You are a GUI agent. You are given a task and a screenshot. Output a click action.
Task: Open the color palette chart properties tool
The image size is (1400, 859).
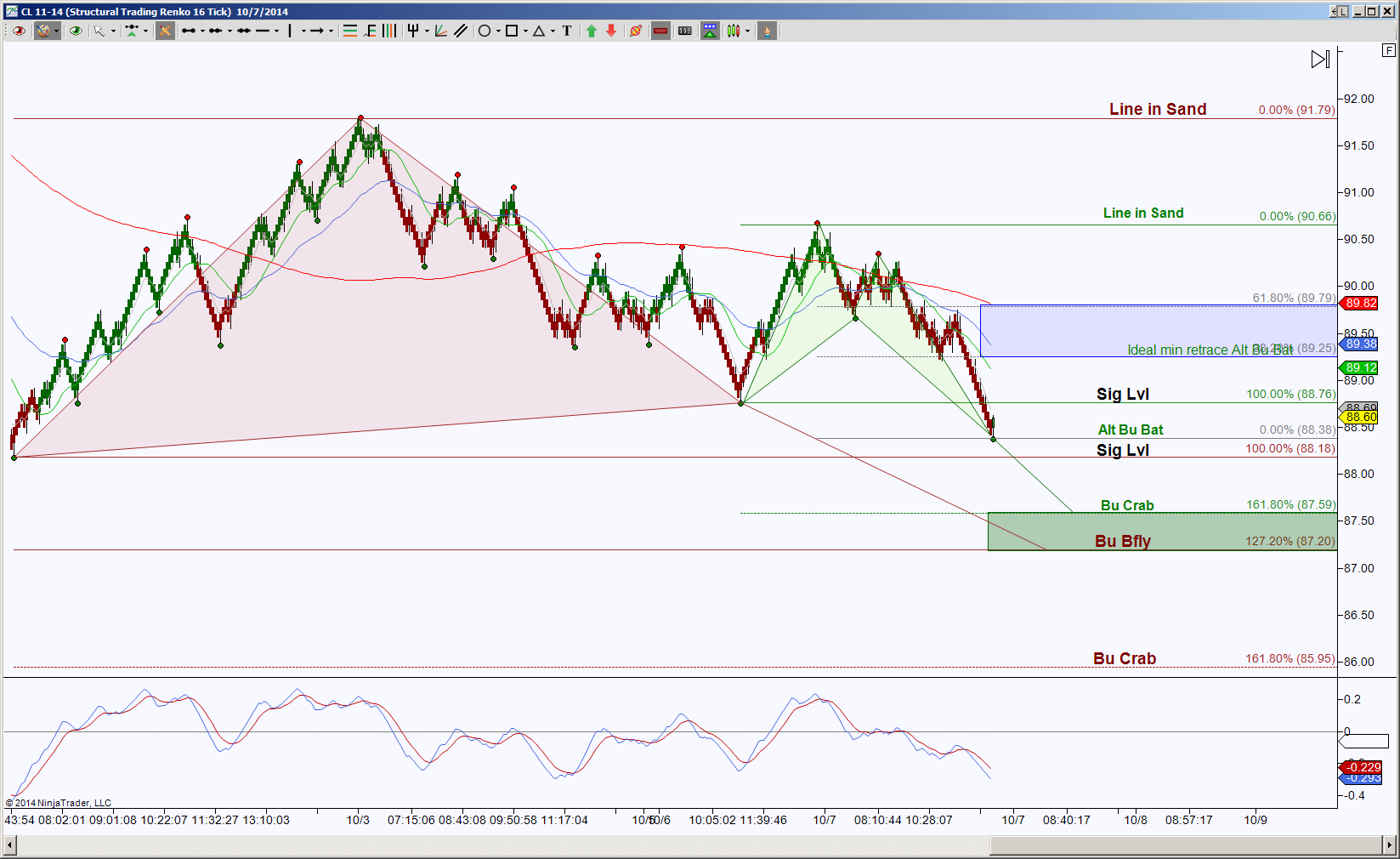pyautogui.click(x=43, y=31)
